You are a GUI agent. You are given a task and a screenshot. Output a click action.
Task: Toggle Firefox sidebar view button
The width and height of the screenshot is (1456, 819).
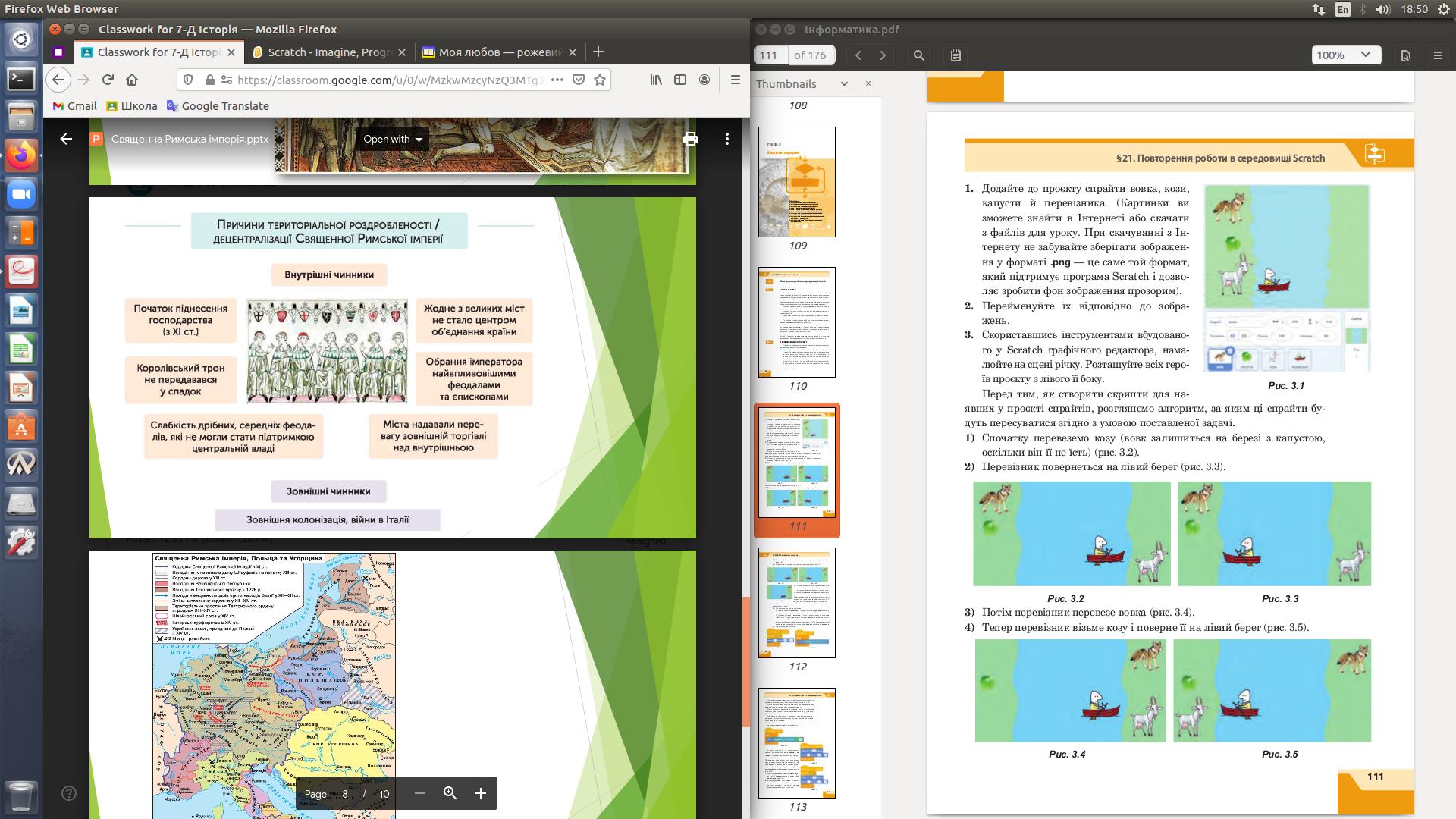(680, 80)
